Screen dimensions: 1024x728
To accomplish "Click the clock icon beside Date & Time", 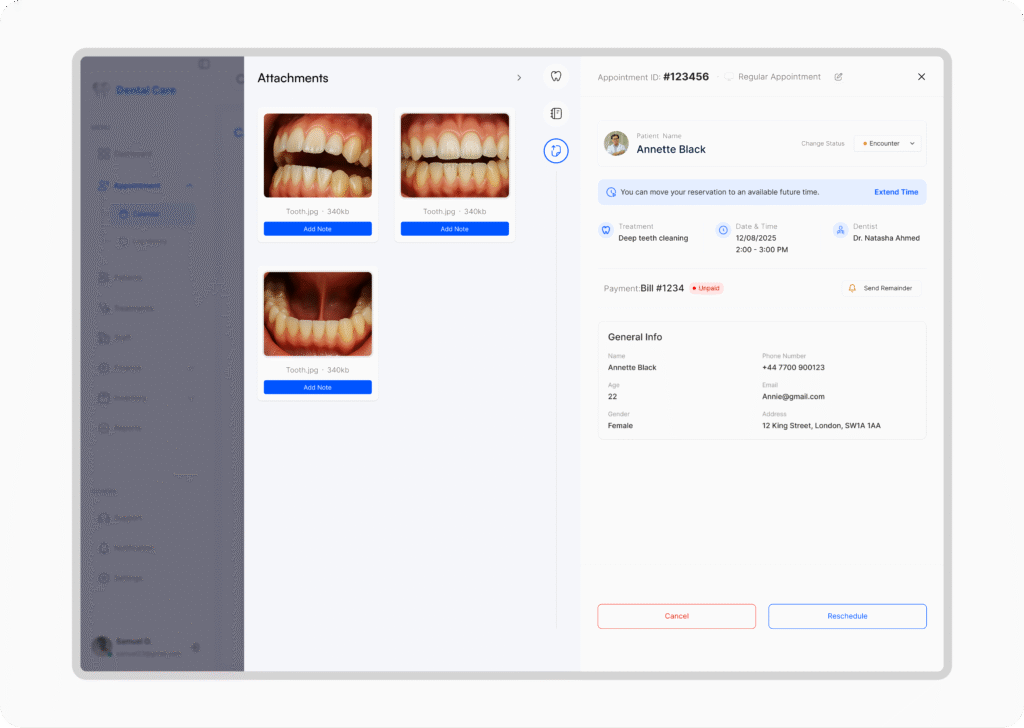I will (723, 230).
